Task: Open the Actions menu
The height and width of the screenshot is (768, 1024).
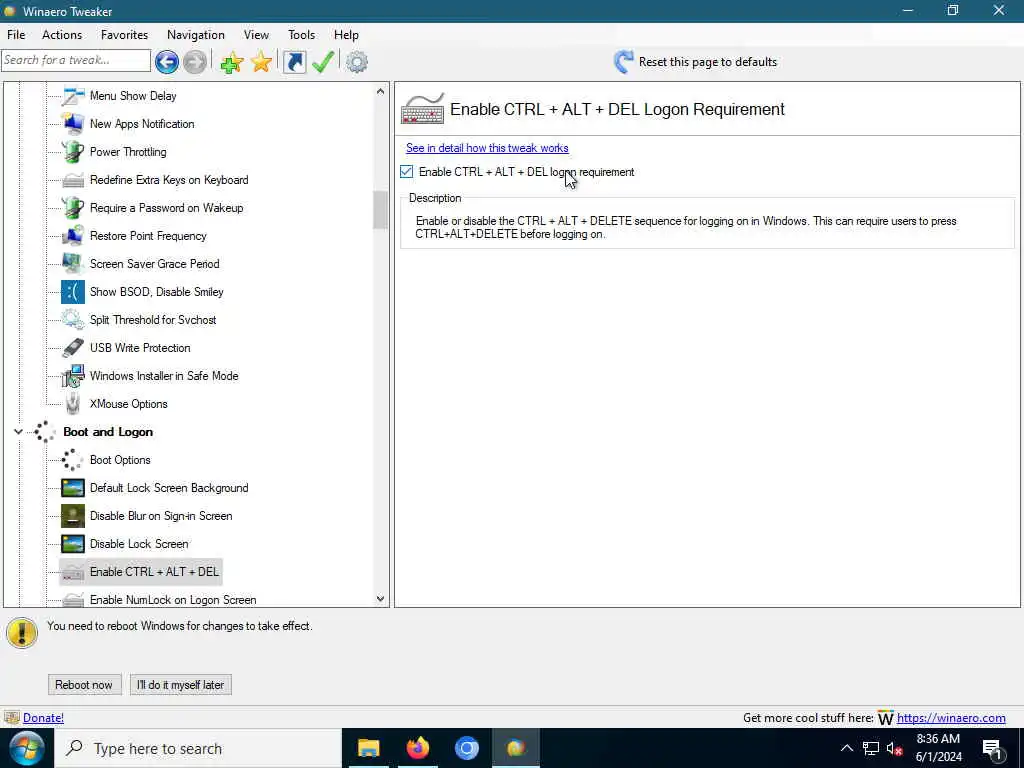Action: pos(62,35)
